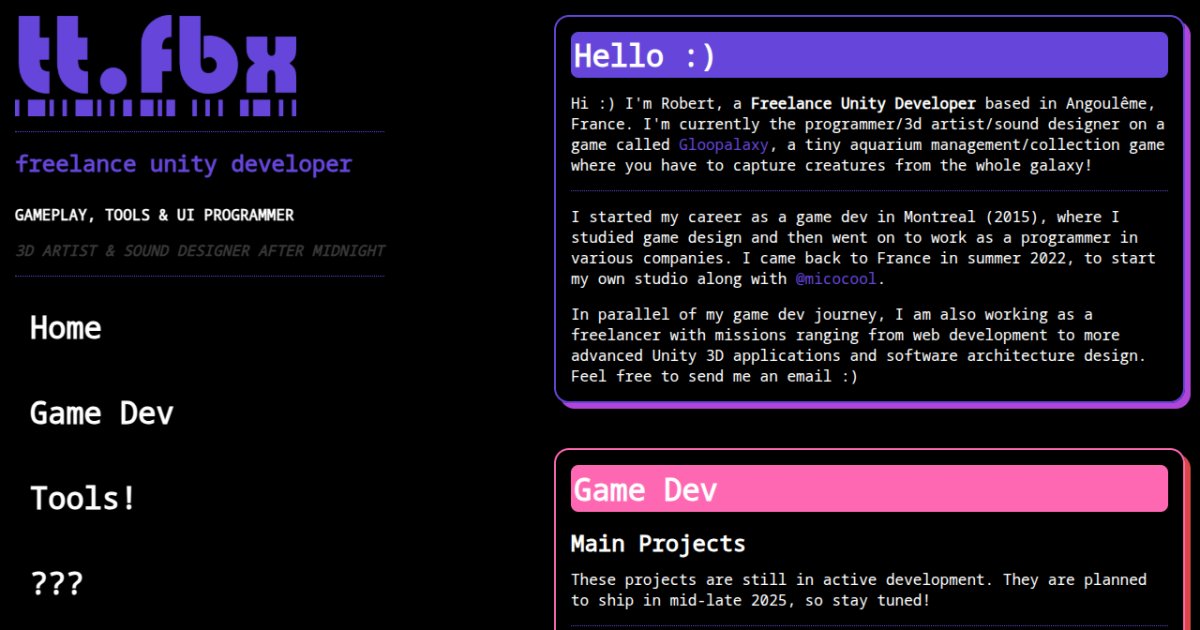Select the Tools! navigation entry
The width and height of the screenshot is (1200, 630).
tap(83, 498)
